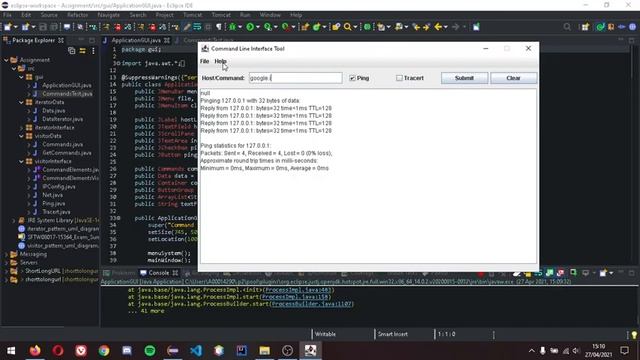The image size is (640, 360).
Task: Focus the Host/Command input field
Action: (296, 78)
